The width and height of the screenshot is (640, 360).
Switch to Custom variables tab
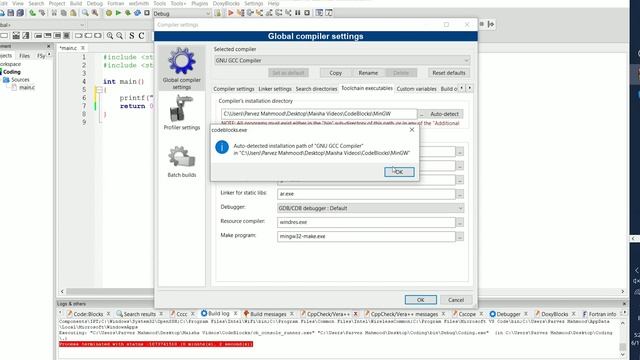[x=416, y=89]
